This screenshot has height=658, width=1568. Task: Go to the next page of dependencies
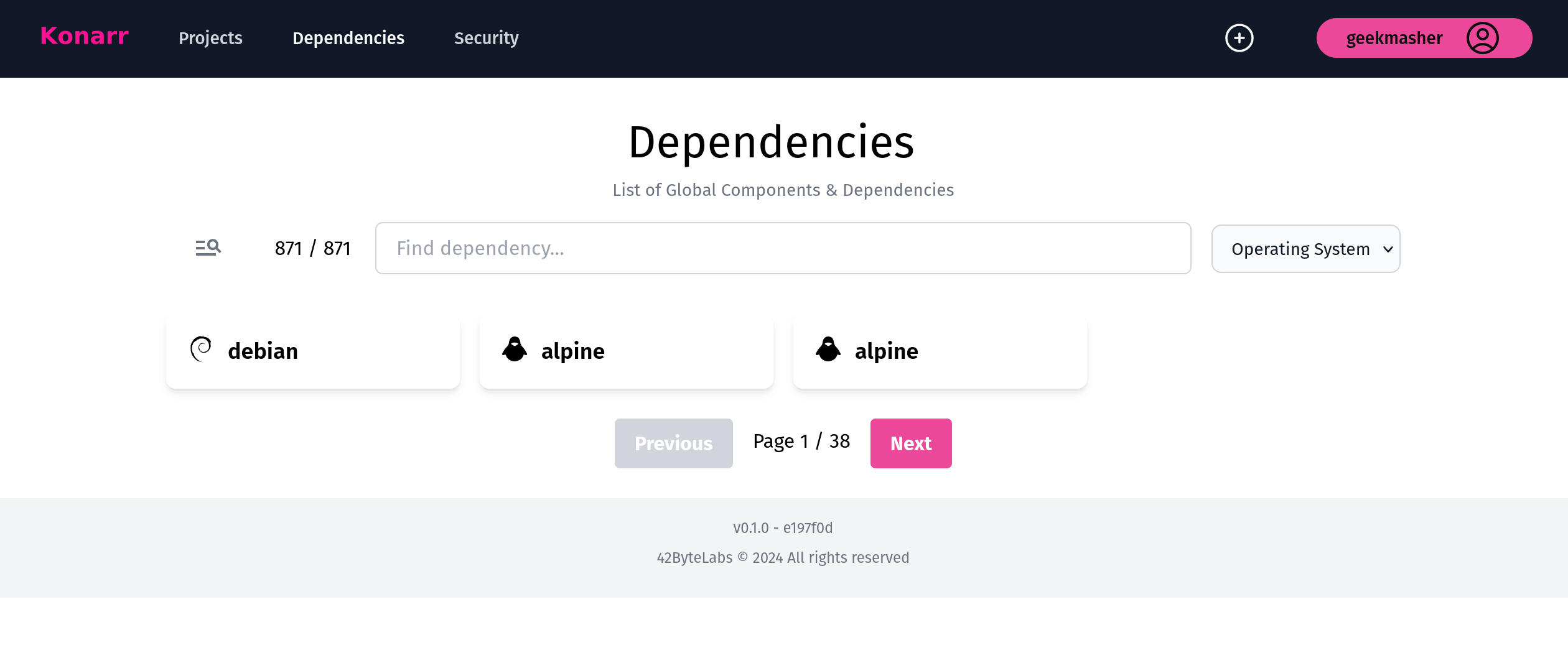coord(911,443)
